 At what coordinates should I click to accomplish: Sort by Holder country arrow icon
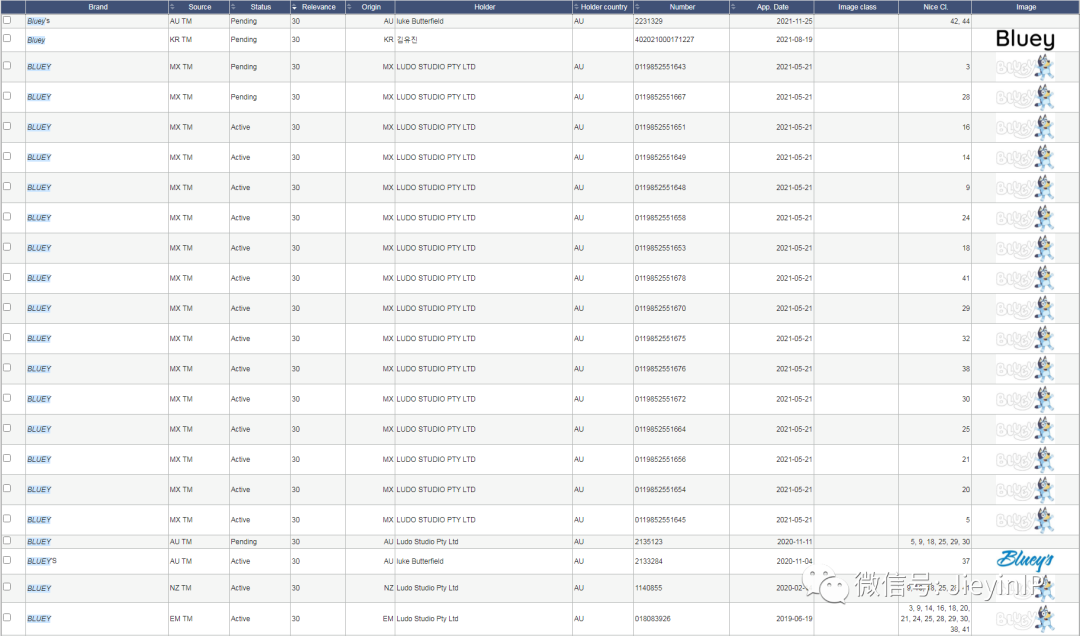pyautogui.click(x=576, y=7)
